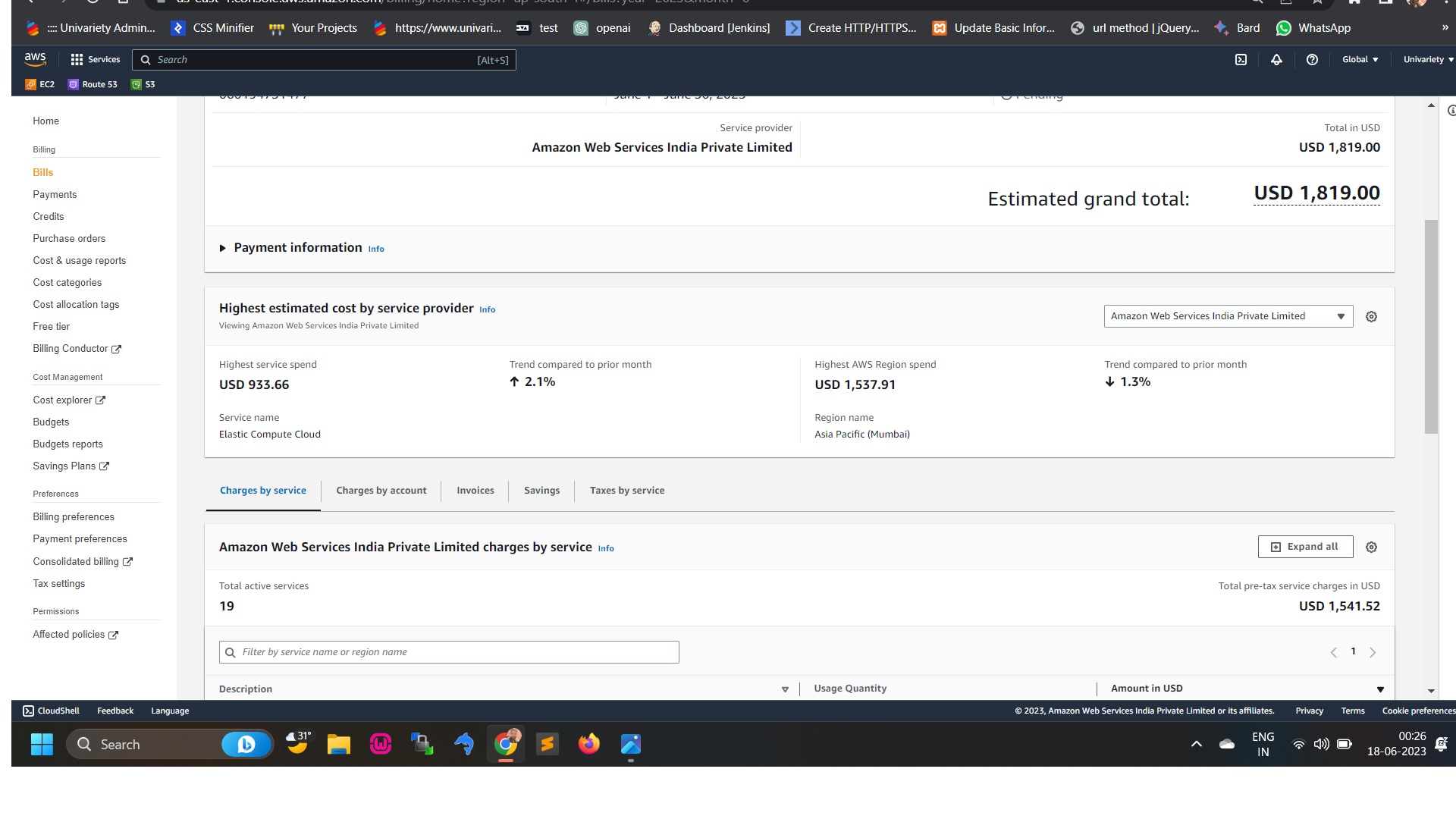This screenshot has width=1456, height=819.
Task: Focus filter by service name field
Action: coord(449,652)
